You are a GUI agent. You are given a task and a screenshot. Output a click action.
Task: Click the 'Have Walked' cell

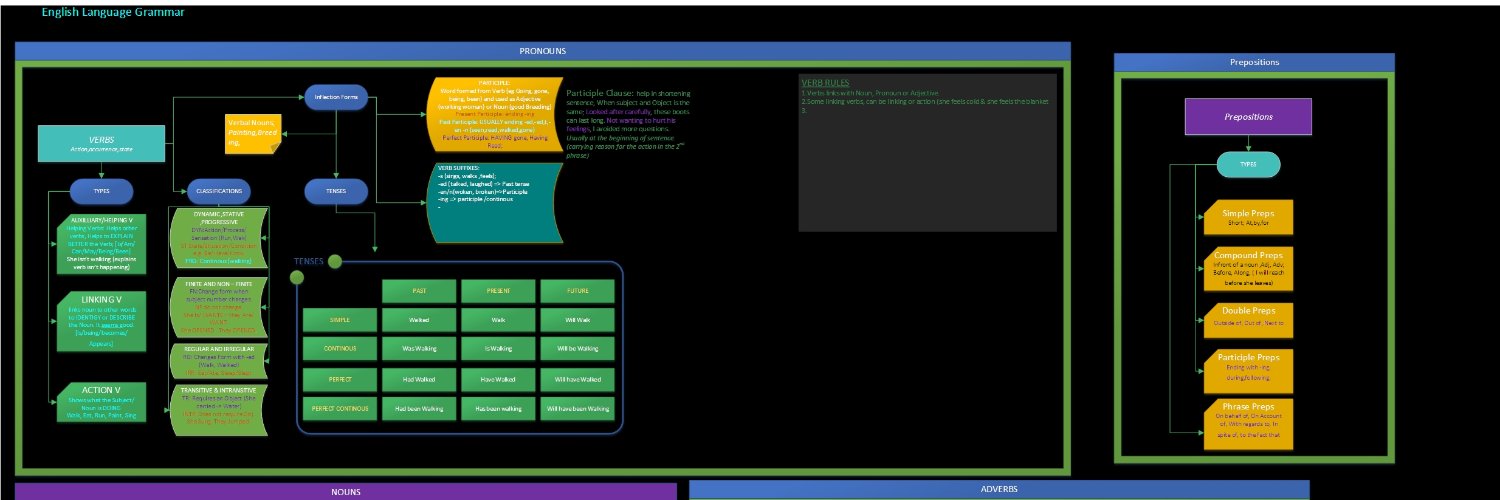497,380
